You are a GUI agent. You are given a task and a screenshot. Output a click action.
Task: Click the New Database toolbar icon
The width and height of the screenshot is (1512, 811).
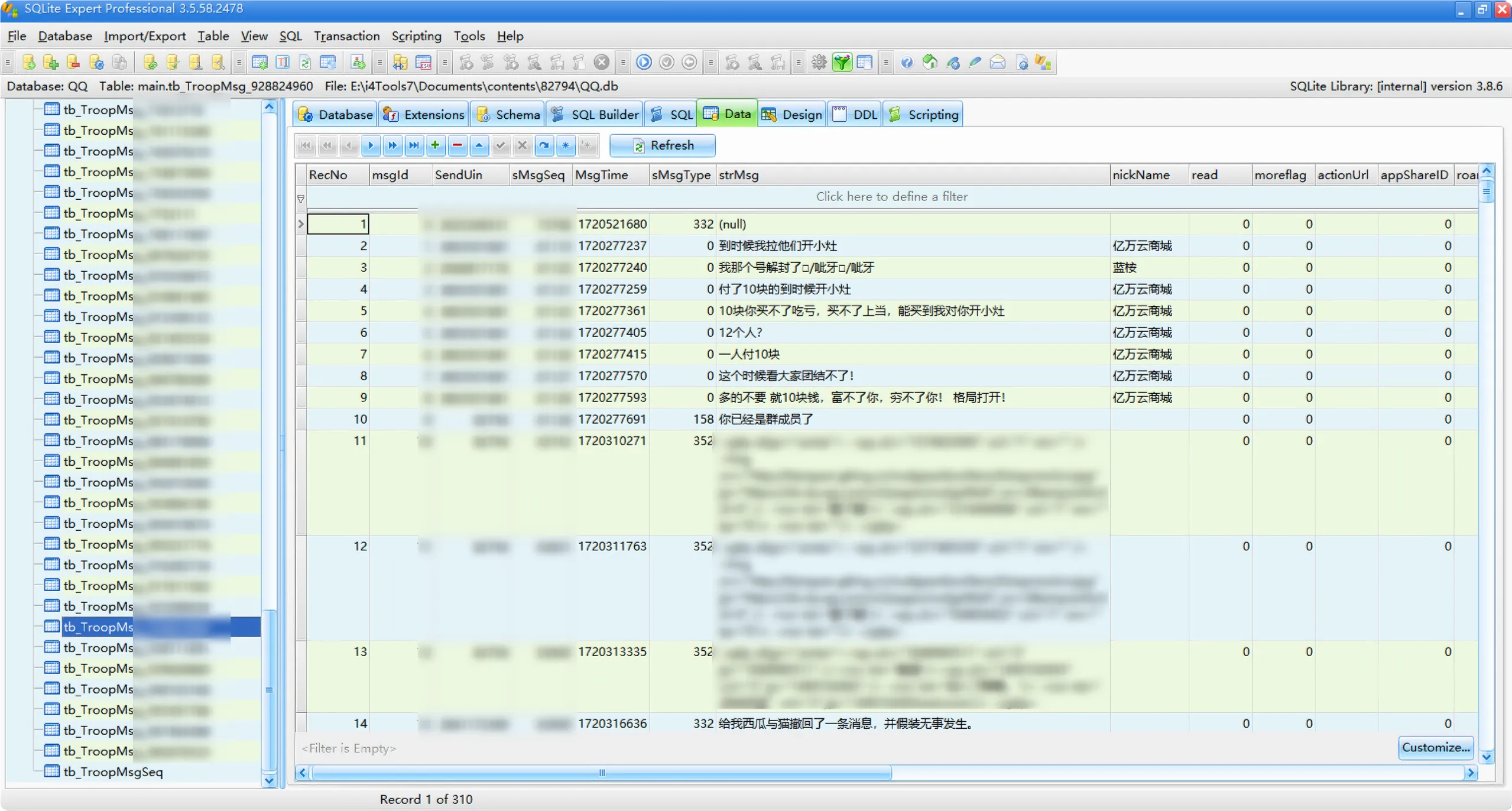tap(28, 63)
